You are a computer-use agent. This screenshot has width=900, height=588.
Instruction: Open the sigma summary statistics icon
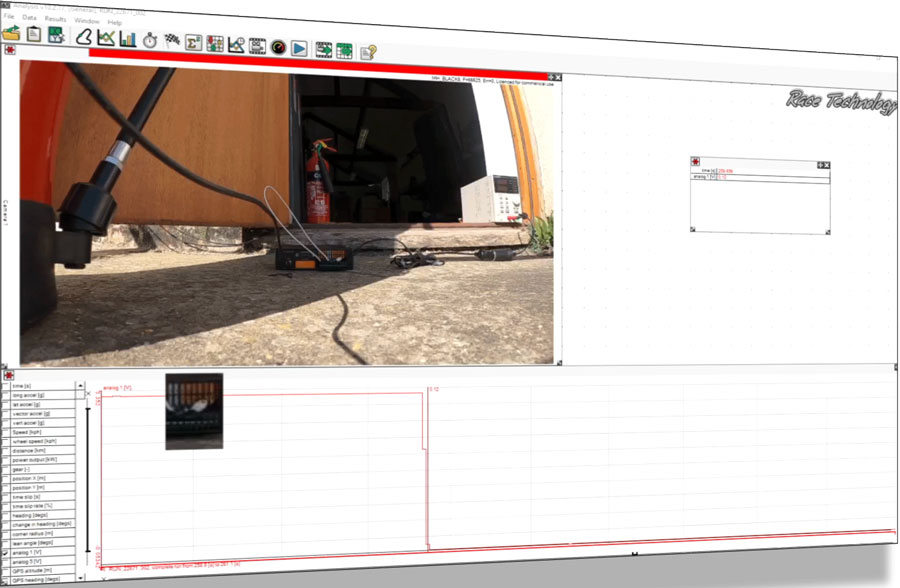tap(194, 42)
